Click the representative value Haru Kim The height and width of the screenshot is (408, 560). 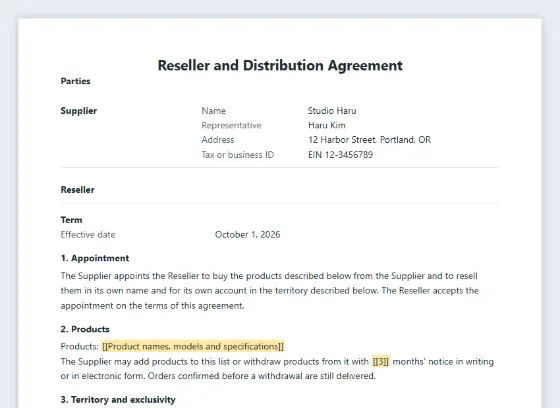(327, 125)
